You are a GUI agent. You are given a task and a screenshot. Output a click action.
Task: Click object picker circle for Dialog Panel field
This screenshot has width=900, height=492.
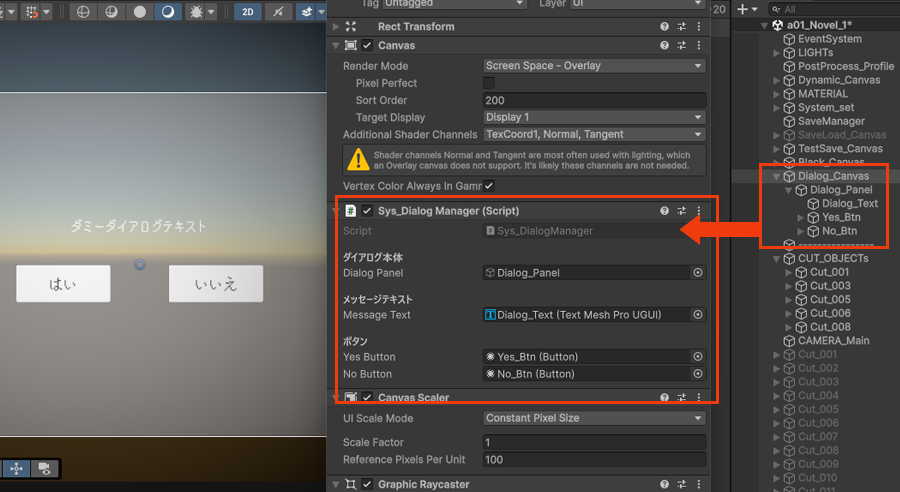pos(698,272)
